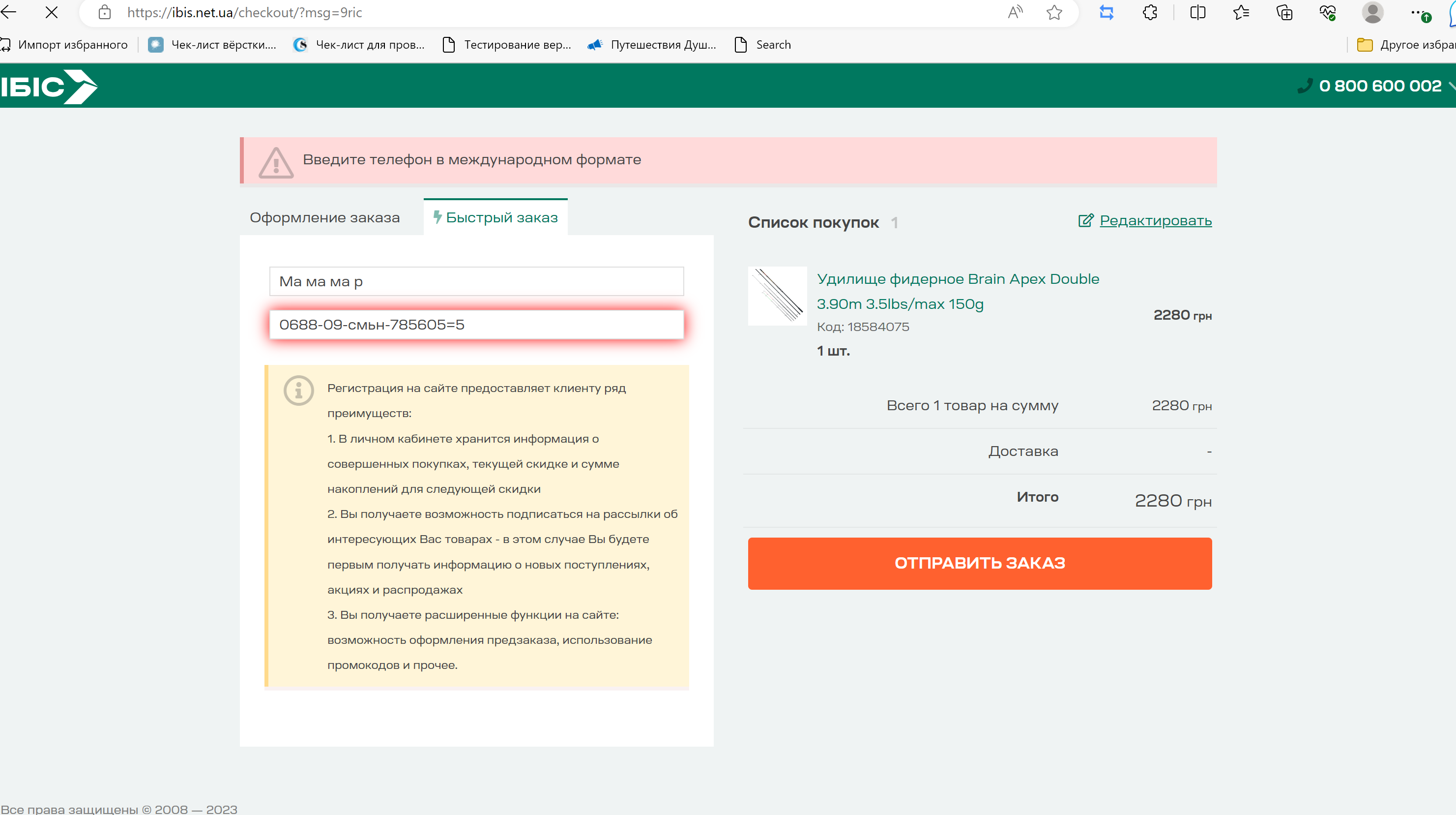Click the browser back arrow

click(9, 12)
